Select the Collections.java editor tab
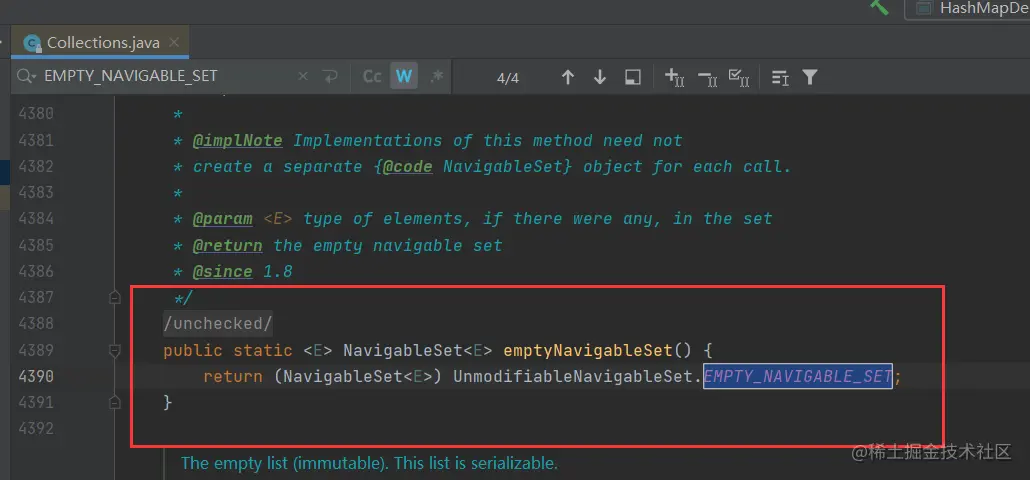 pyautogui.click(x=102, y=43)
